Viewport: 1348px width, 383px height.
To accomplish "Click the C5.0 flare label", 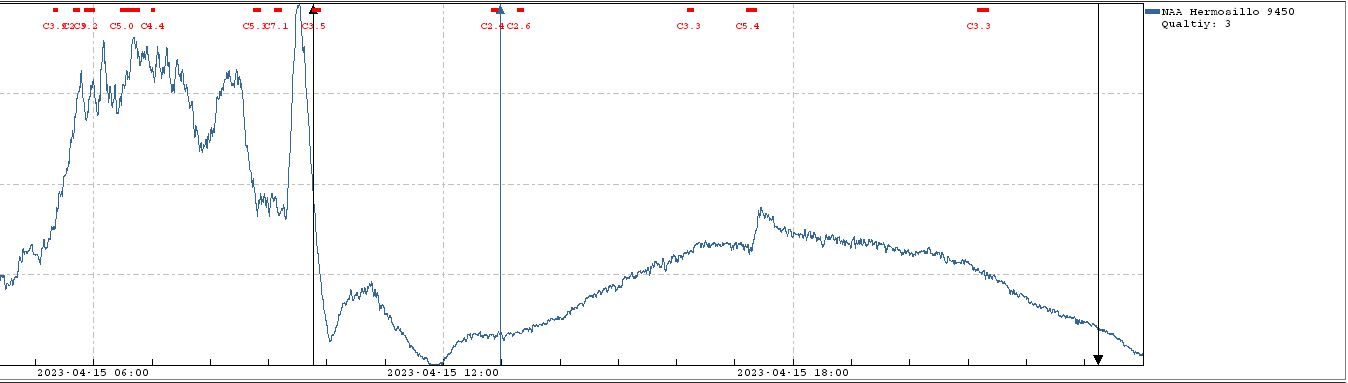I will pos(121,26).
